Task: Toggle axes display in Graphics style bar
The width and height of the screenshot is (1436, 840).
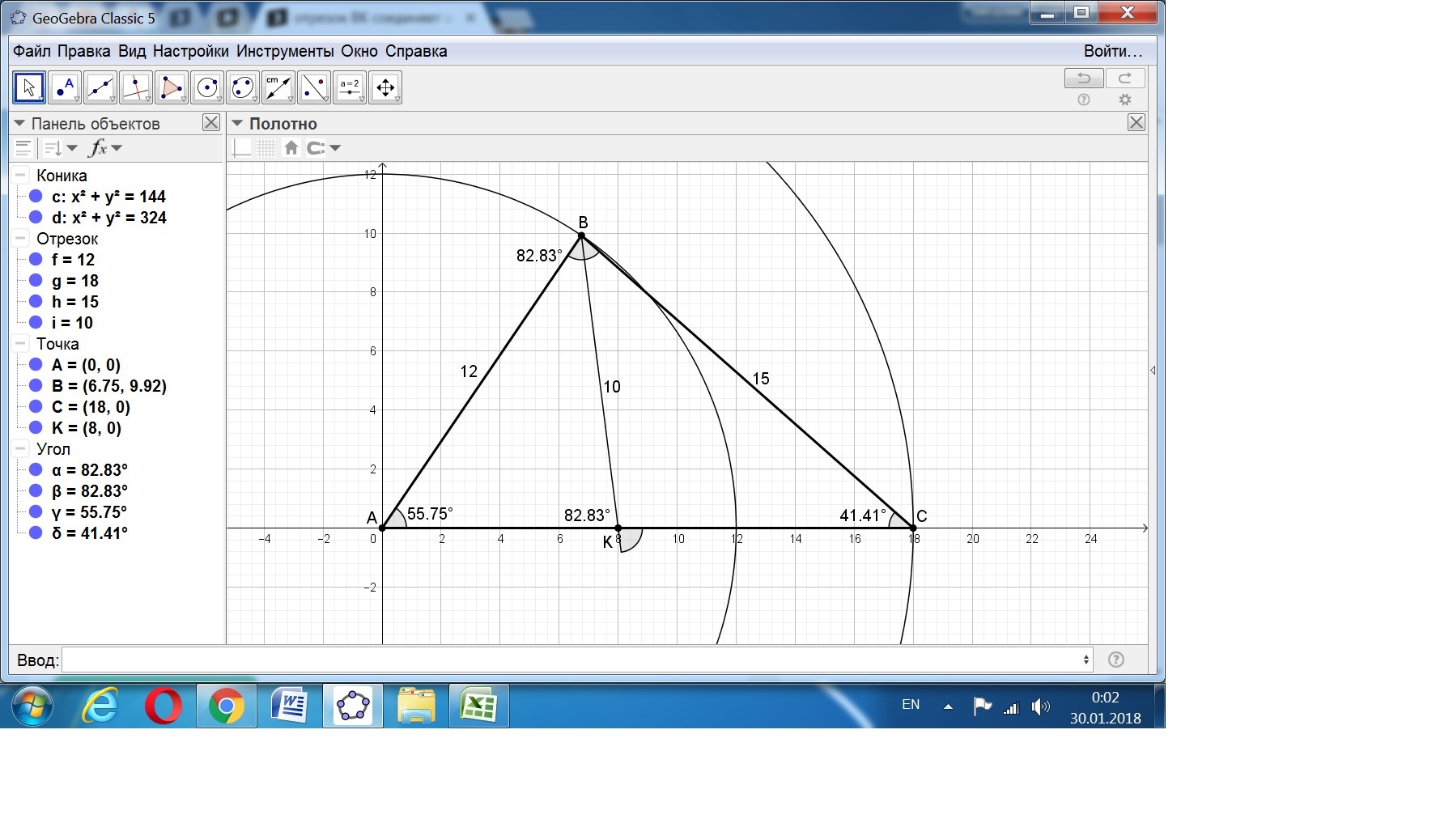Action: pyautogui.click(x=242, y=147)
